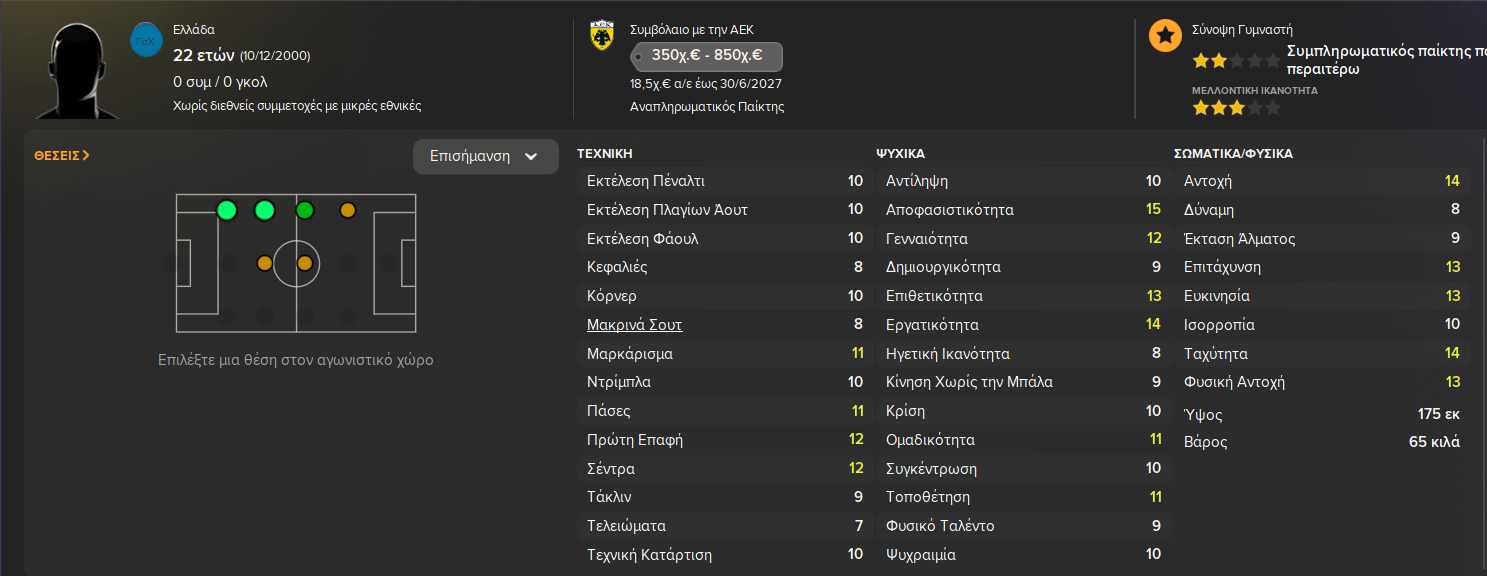The image size is (1487, 576).
Task: Click the Μακρινά Σουτ attribute link
Action: pyautogui.click(x=634, y=325)
